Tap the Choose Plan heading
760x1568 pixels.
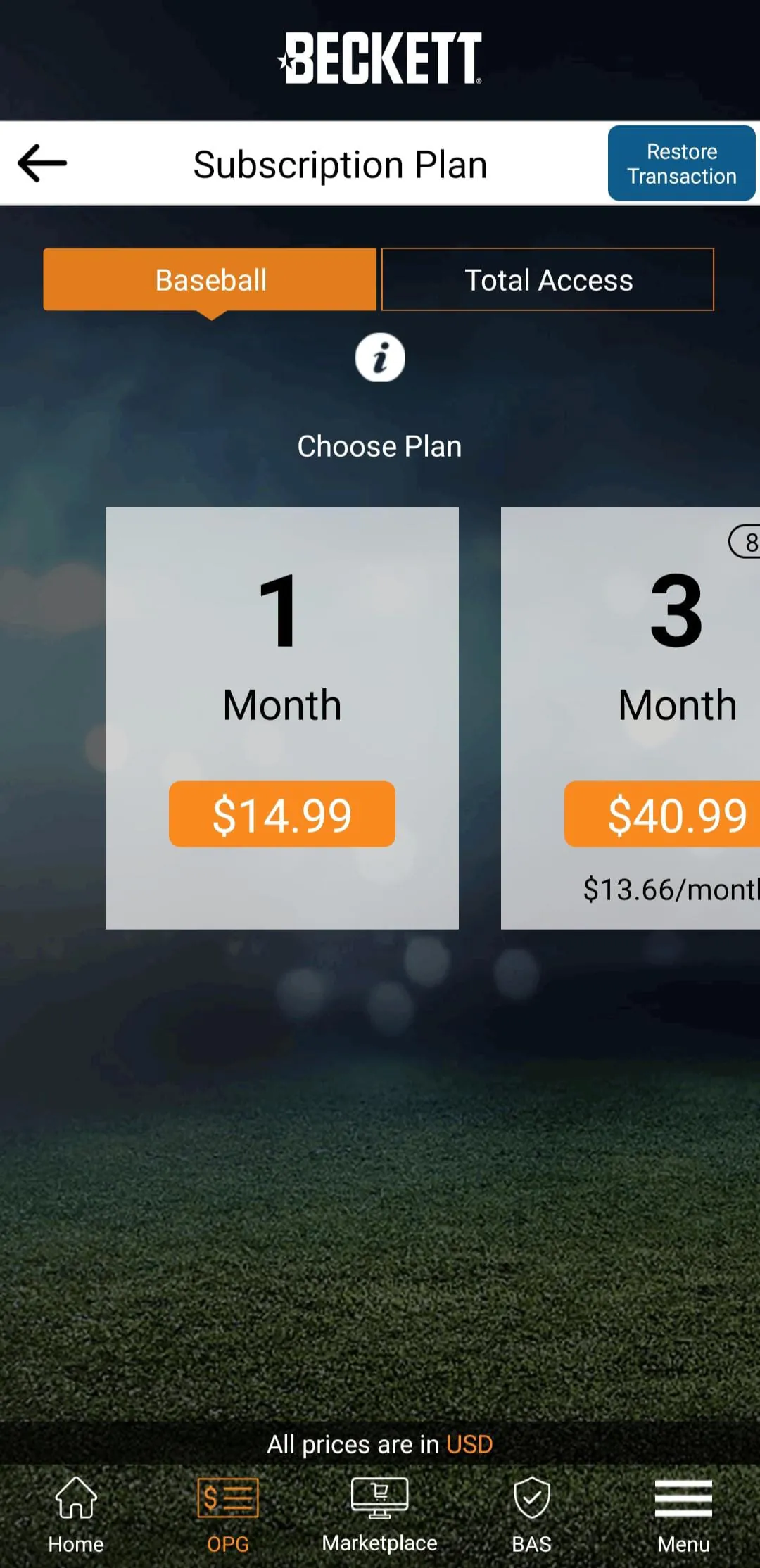(380, 447)
